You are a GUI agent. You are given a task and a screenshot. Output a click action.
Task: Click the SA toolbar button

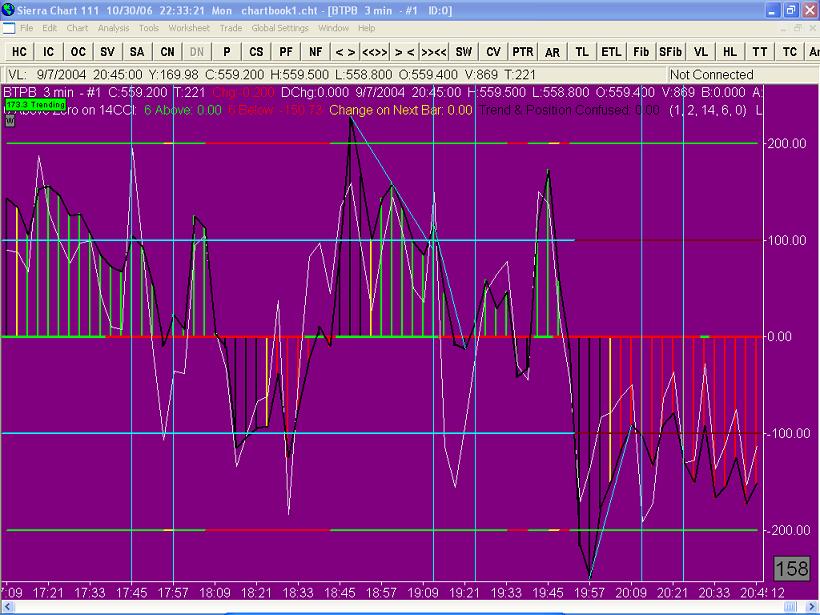tap(137, 52)
